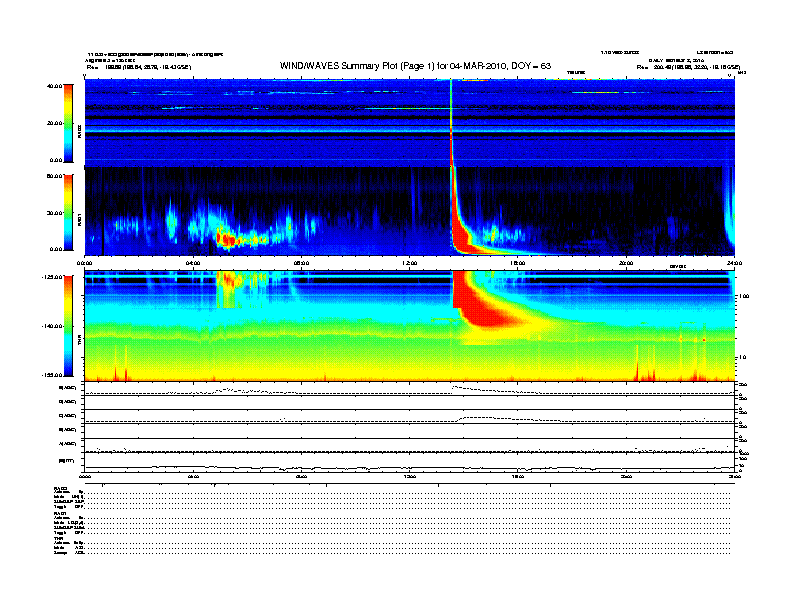This screenshot has height=612, width=792.
Task: Click the -125.00 color bar label
Action: click(53, 277)
